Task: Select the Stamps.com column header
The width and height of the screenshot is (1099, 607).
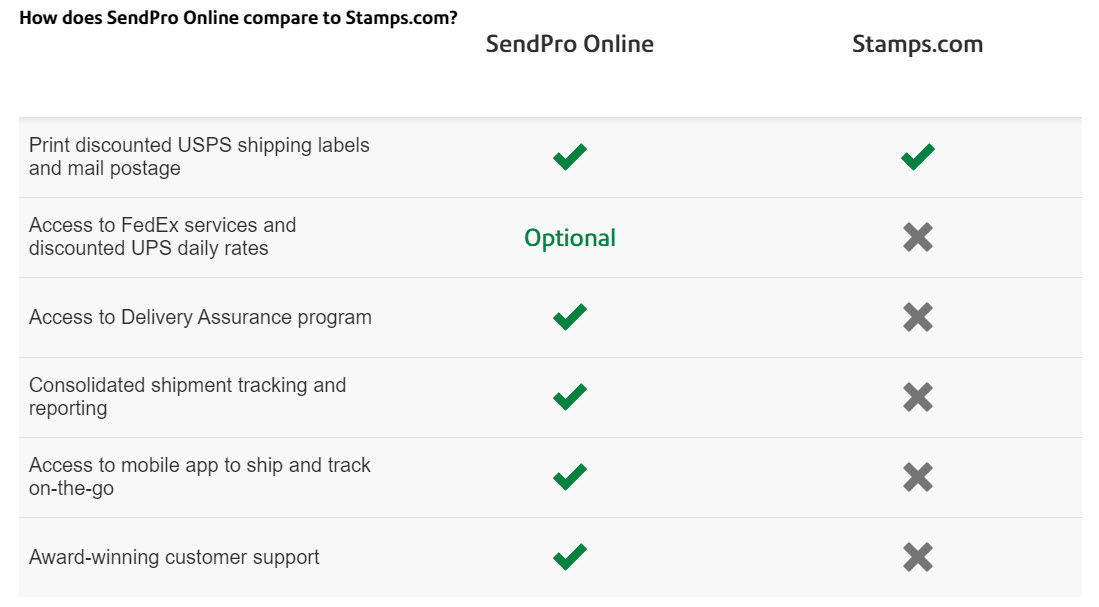Action: coord(917,45)
